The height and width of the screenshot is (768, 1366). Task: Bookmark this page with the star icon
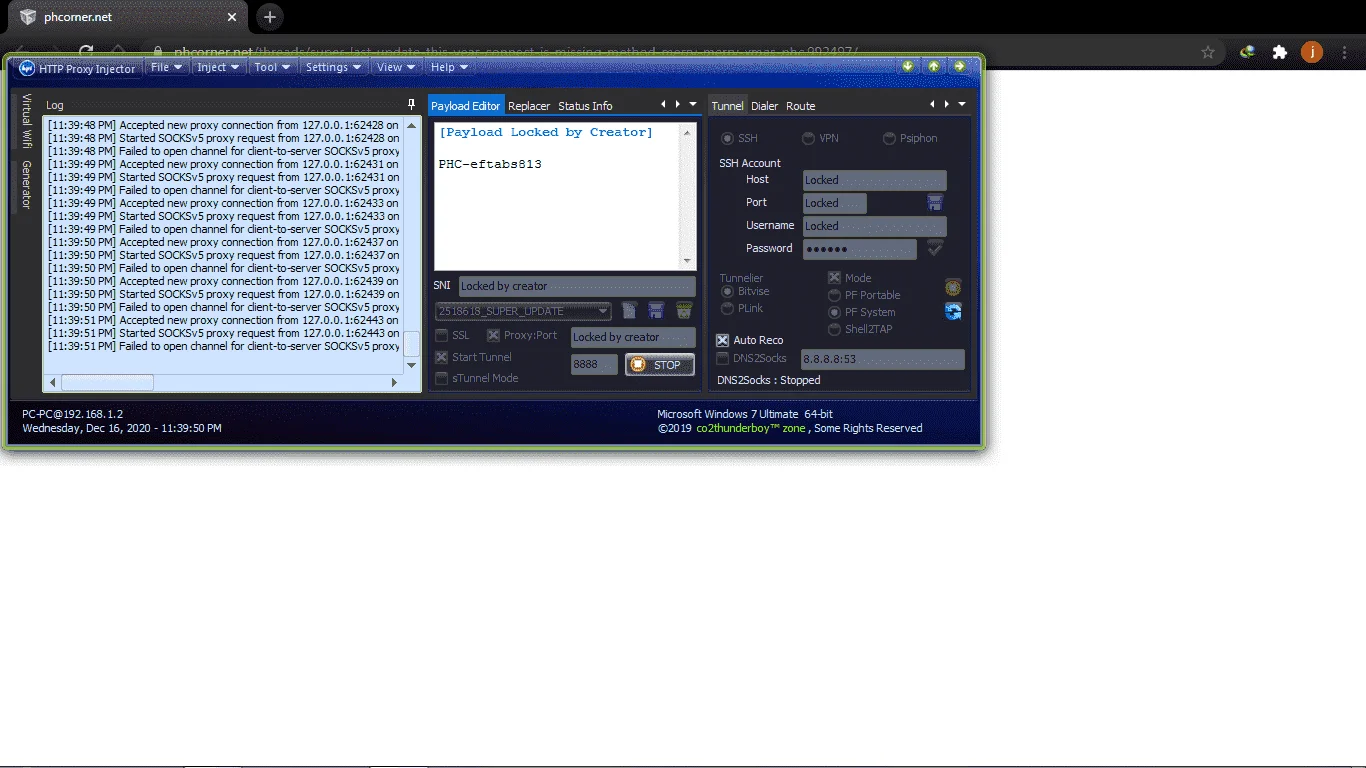point(1208,52)
